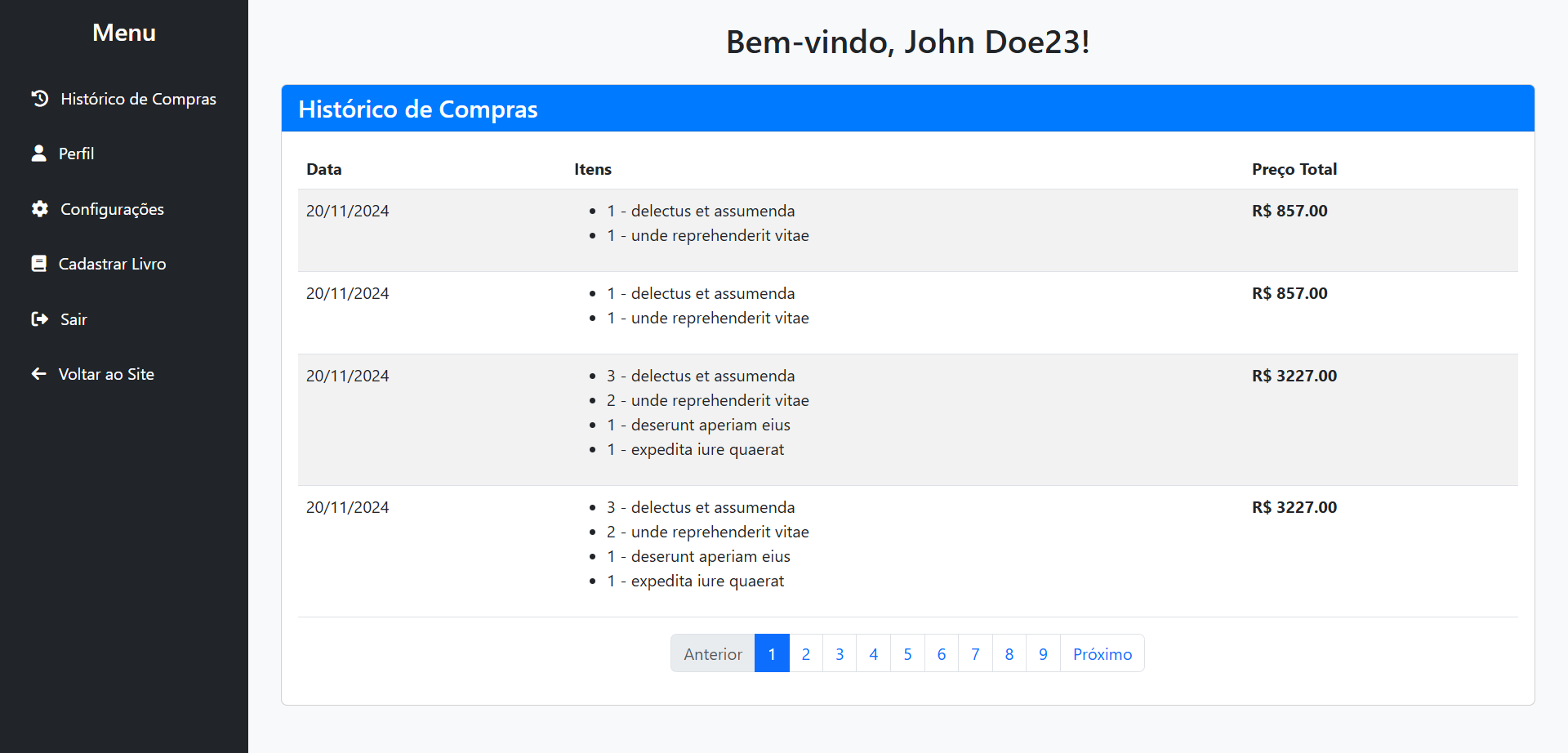Select Perfil in the sidebar
Screen dimensions: 1568x753
point(76,153)
